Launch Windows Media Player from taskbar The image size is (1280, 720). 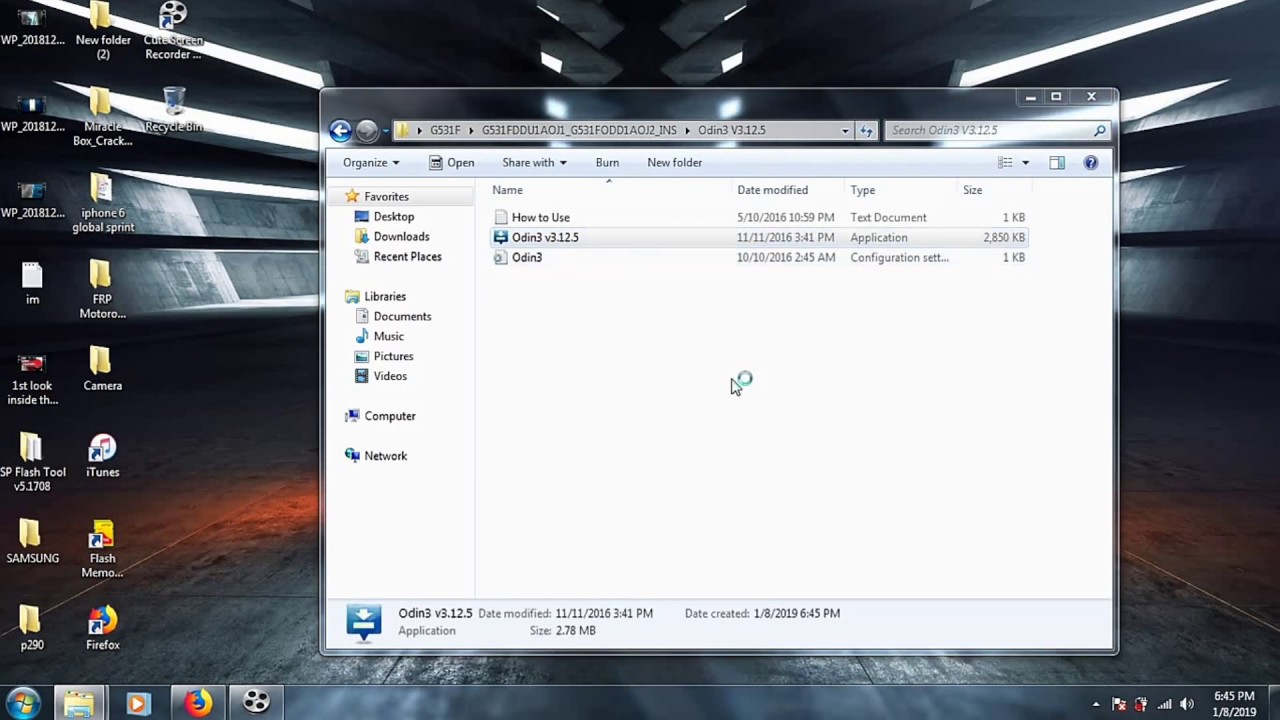(x=138, y=703)
